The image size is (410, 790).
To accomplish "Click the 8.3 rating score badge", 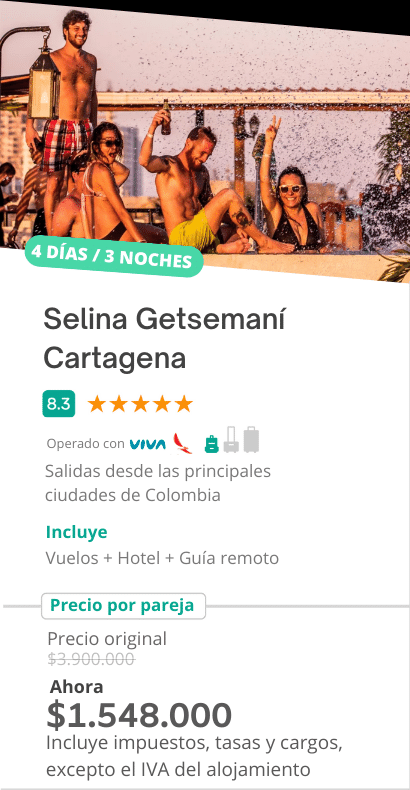I will 58,404.
